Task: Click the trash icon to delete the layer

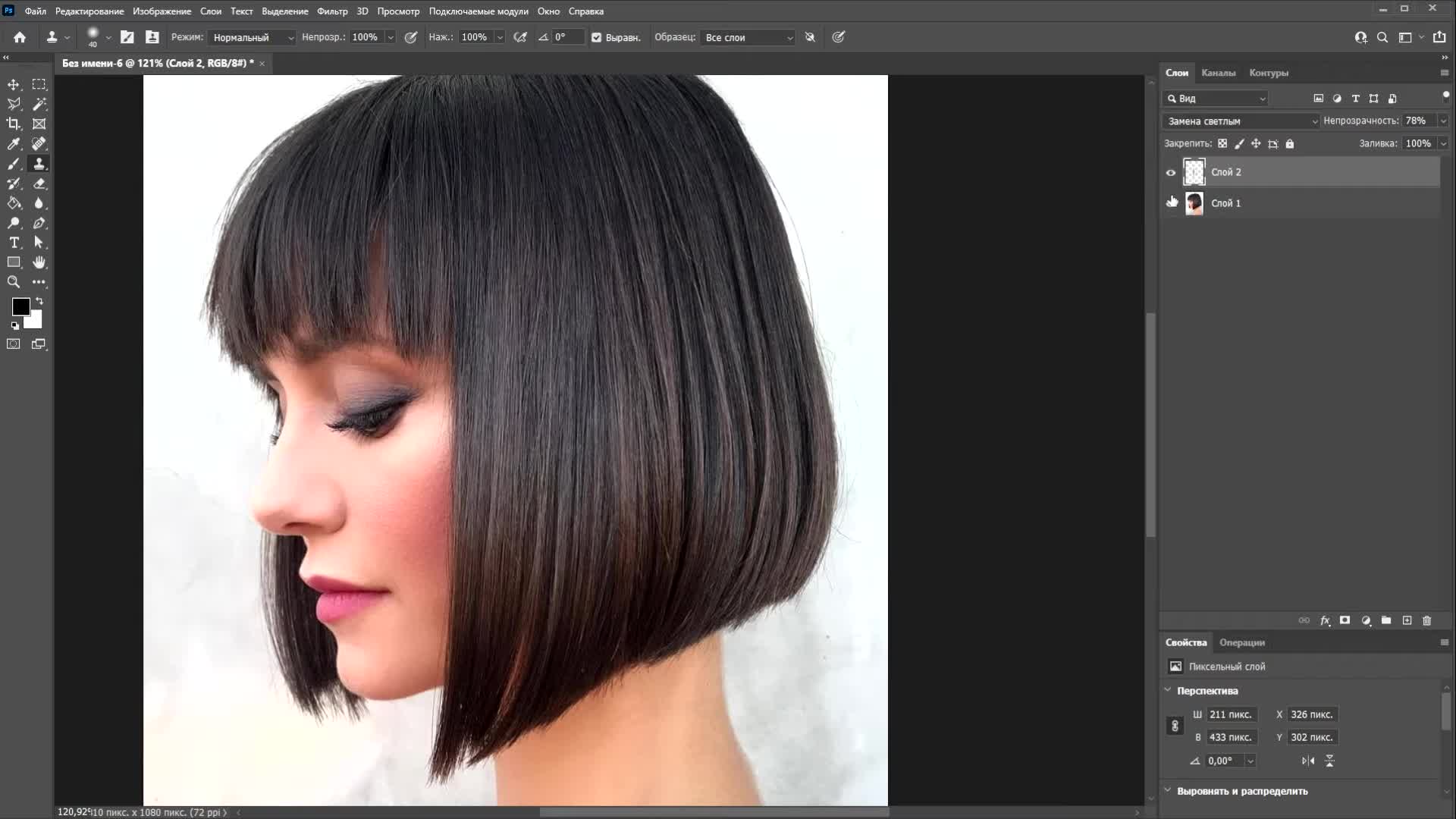Action: click(x=1426, y=620)
